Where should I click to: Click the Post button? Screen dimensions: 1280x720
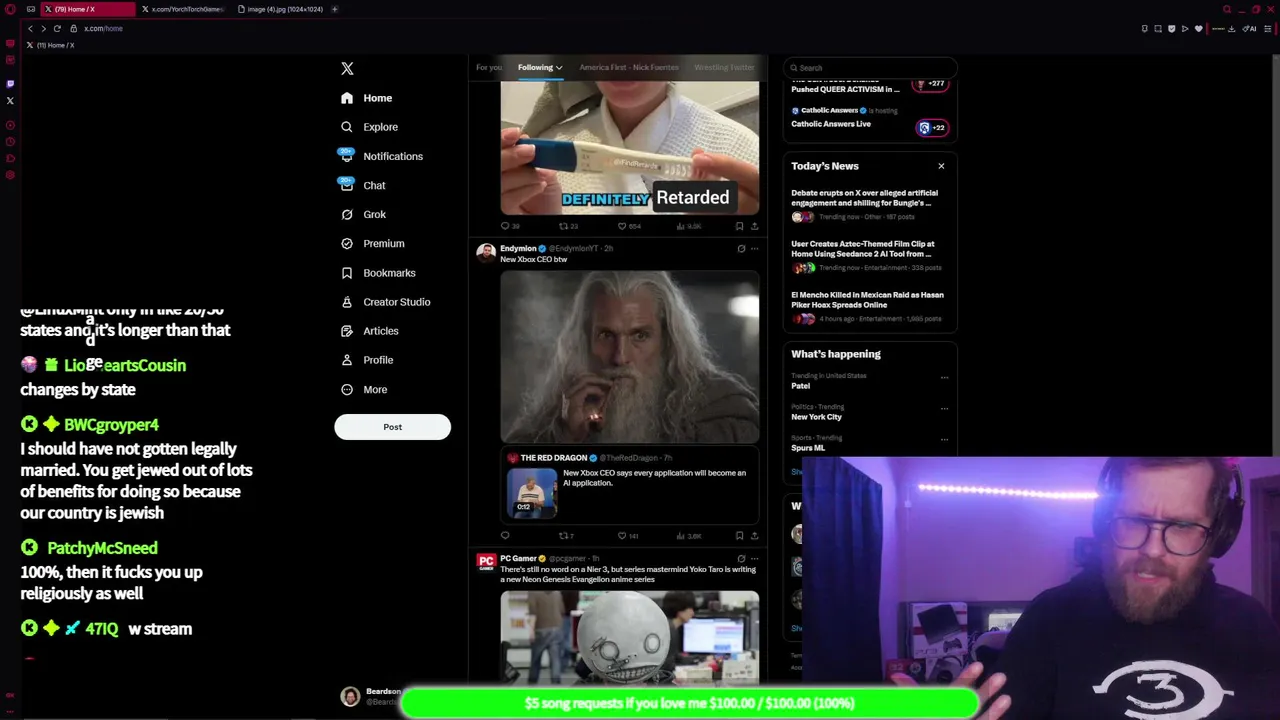(x=392, y=427)
